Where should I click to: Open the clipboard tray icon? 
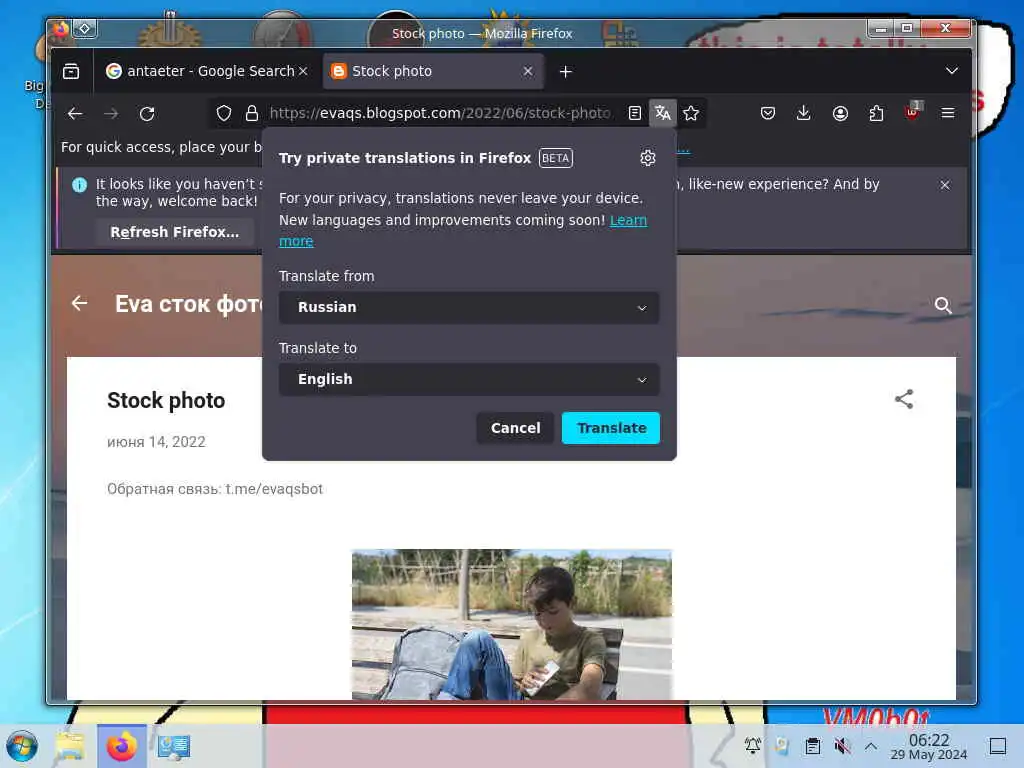812,746
